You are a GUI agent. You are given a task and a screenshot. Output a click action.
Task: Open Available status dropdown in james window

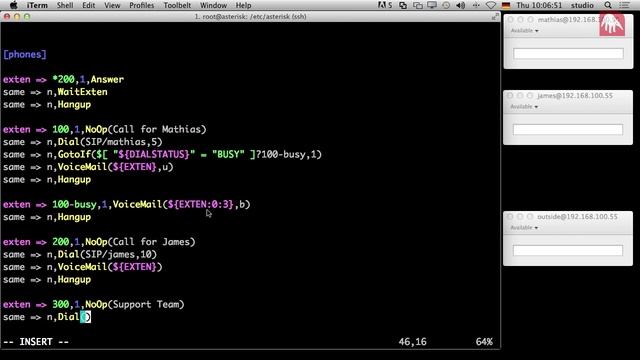(524, 107)
